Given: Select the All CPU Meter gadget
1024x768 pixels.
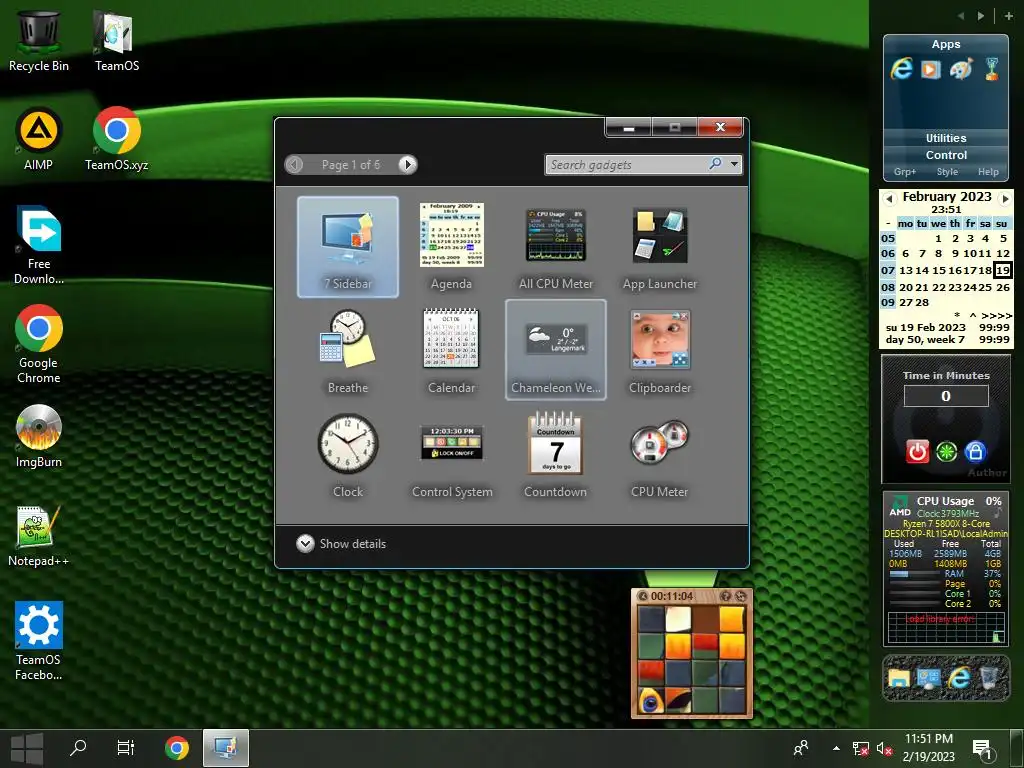Looking at the screenshot, I should [x=556, y=247].
